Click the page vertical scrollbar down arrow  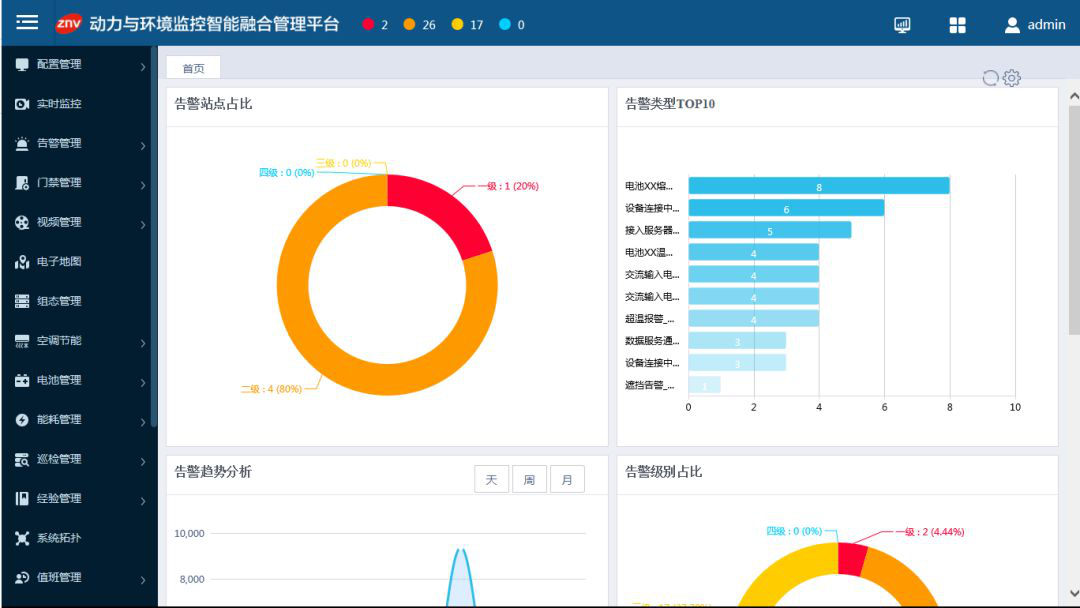coord(1074,592)
